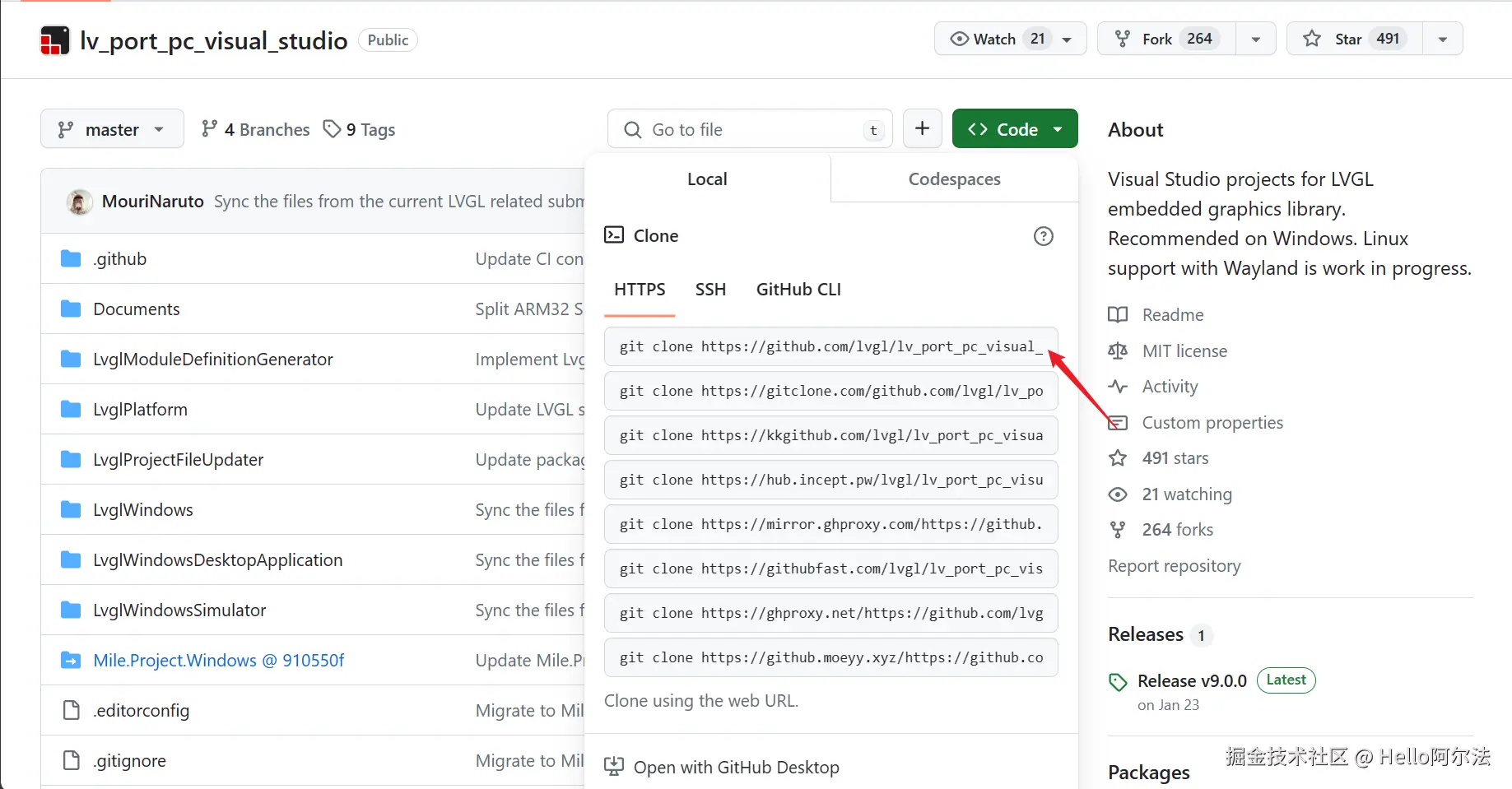1512x789 pixels.
Task: Open the Mile.Project.Windows submodule link
Action: point(218,661)
